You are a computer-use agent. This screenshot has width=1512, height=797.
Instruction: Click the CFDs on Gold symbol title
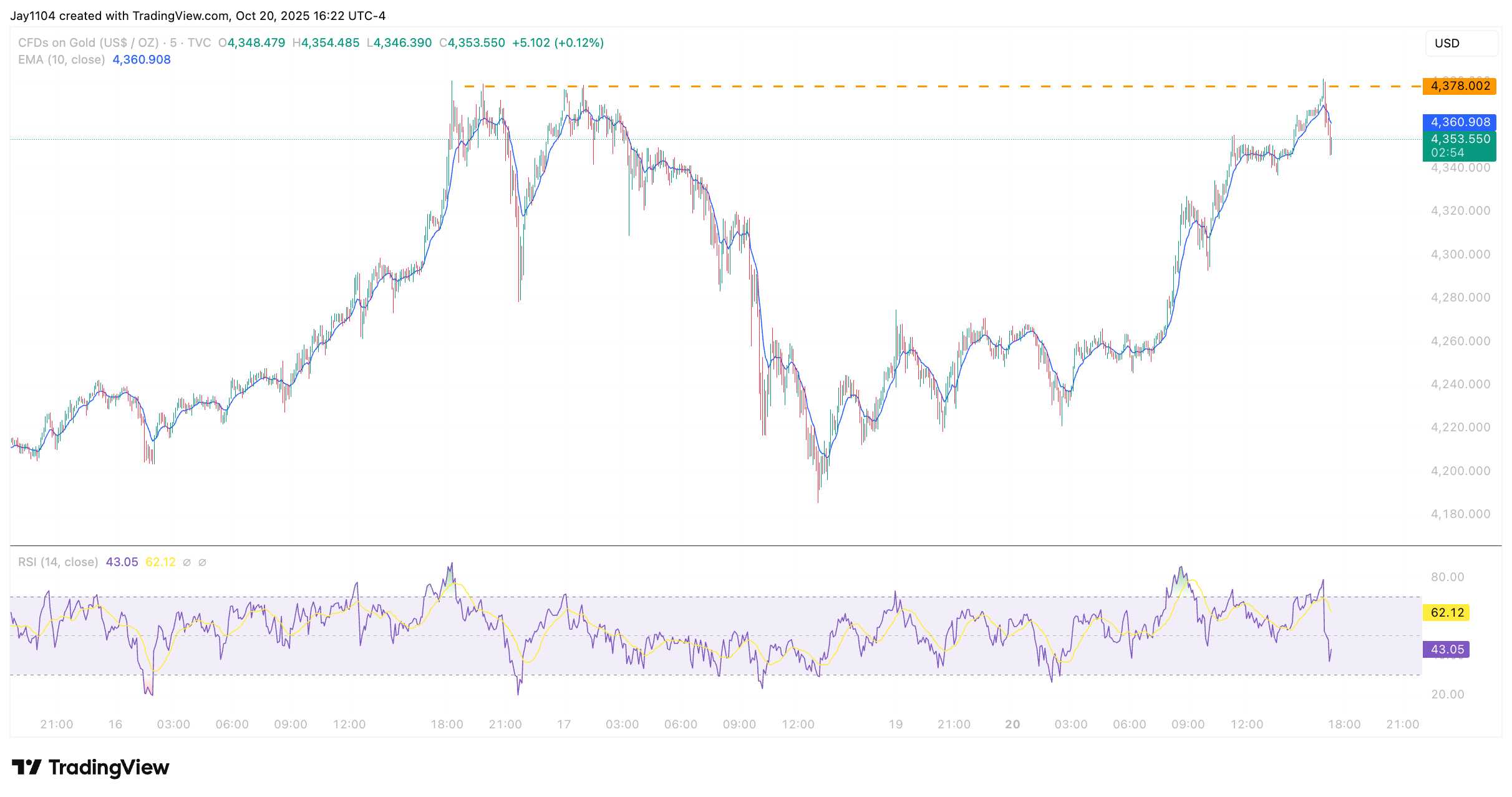tap(87, 43)
